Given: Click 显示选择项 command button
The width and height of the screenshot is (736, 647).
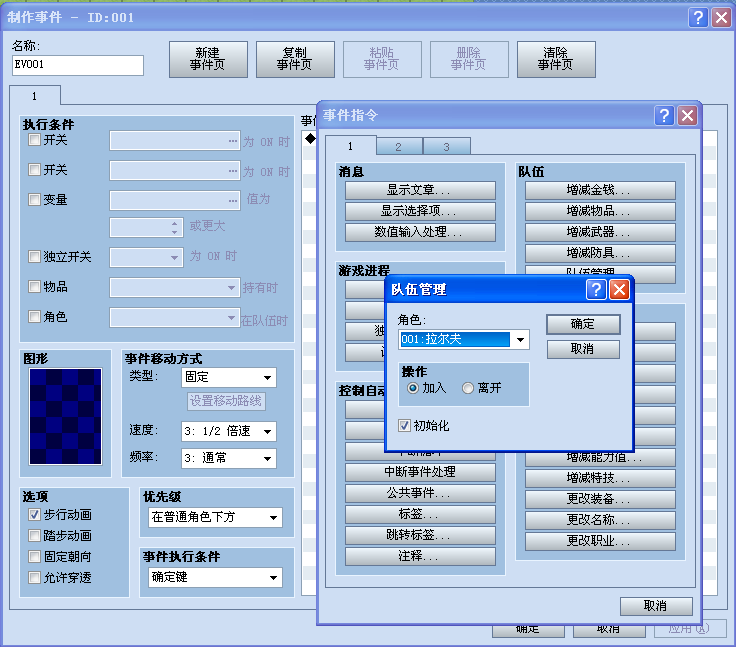Looking at the screenshot, I should (x=420, y=211).
